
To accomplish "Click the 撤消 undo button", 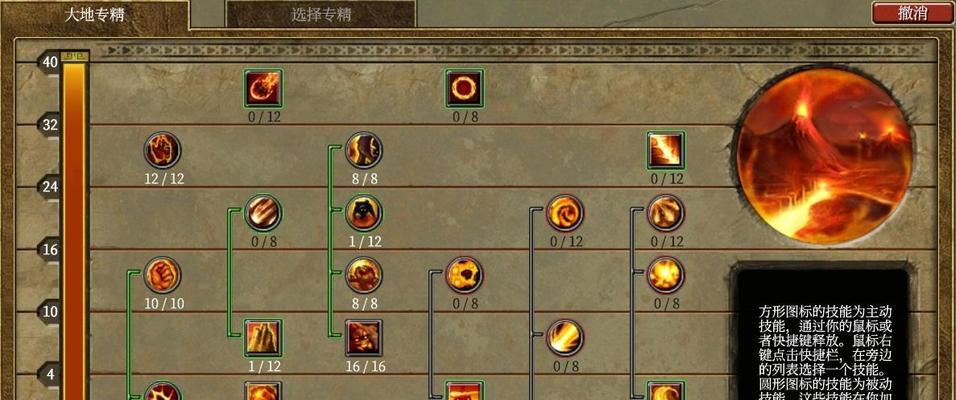I will (x=913, y=13).
